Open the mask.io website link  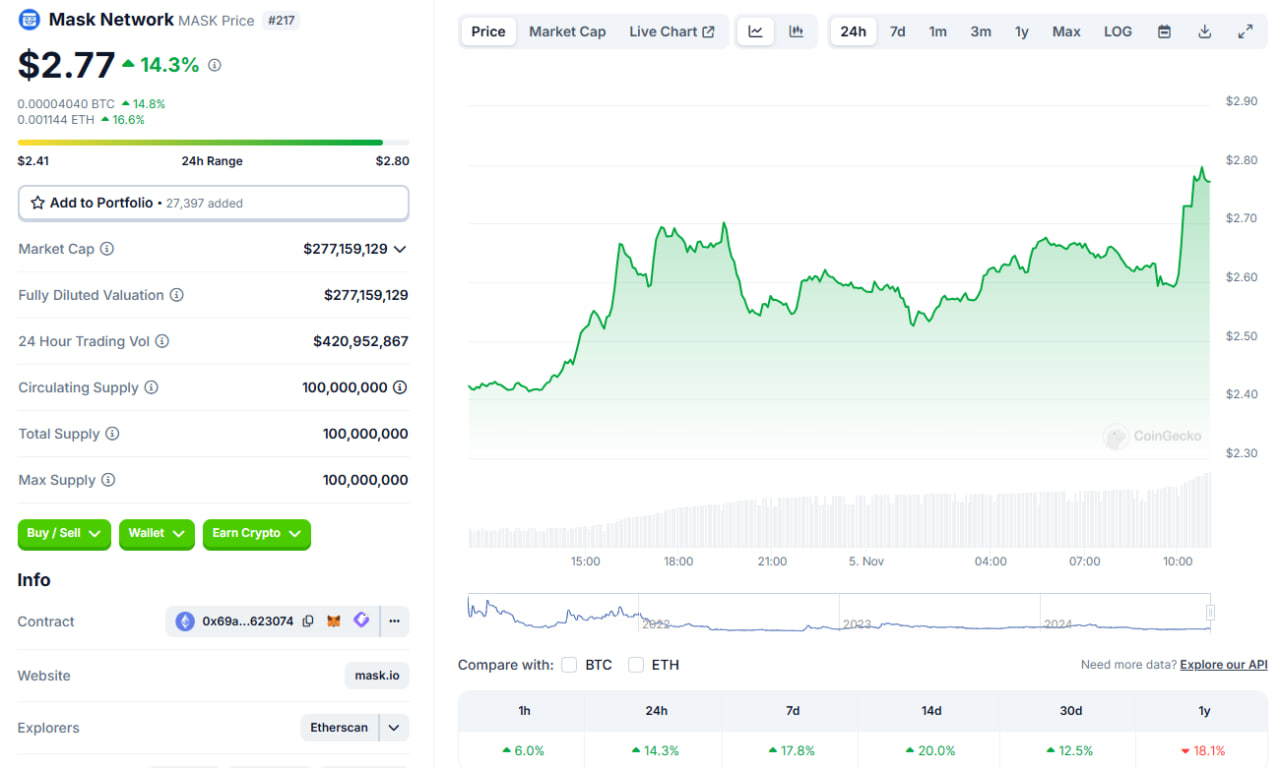[377, 675]
